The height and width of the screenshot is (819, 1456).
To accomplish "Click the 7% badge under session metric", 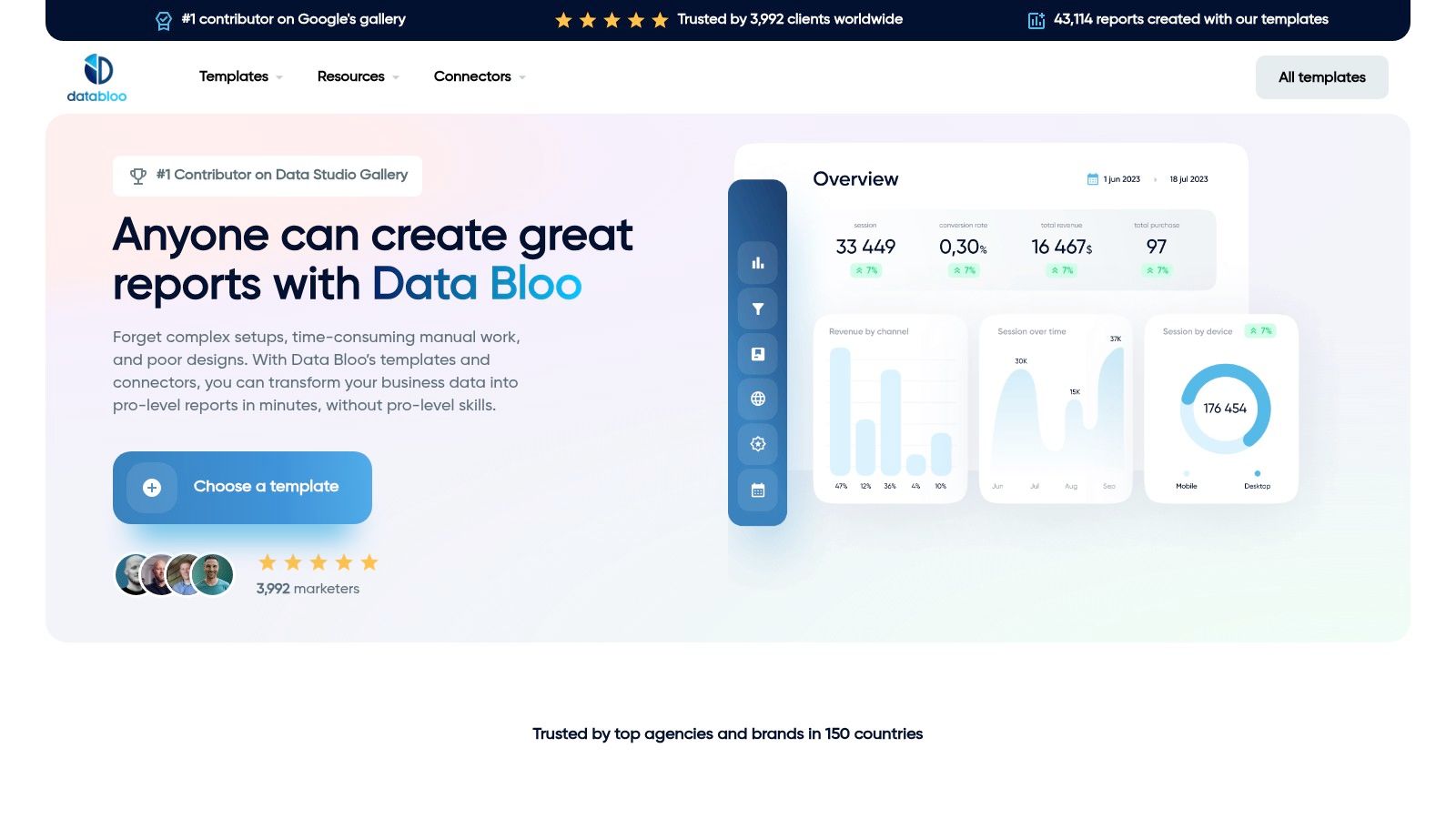I will click(x=865, y=270).
